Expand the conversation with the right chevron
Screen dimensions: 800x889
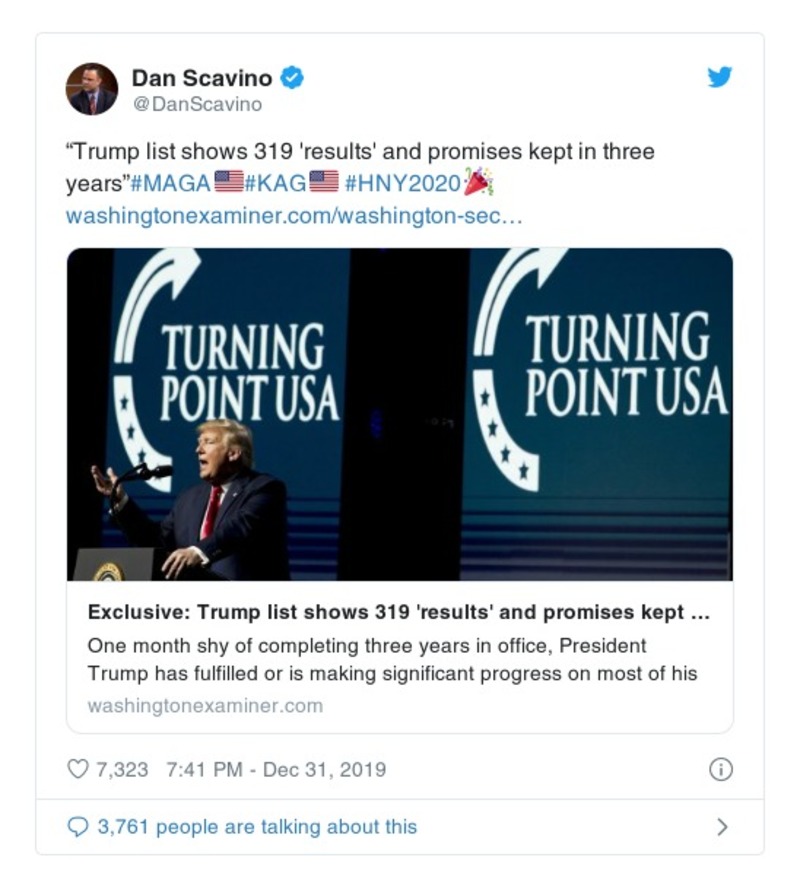722,827
